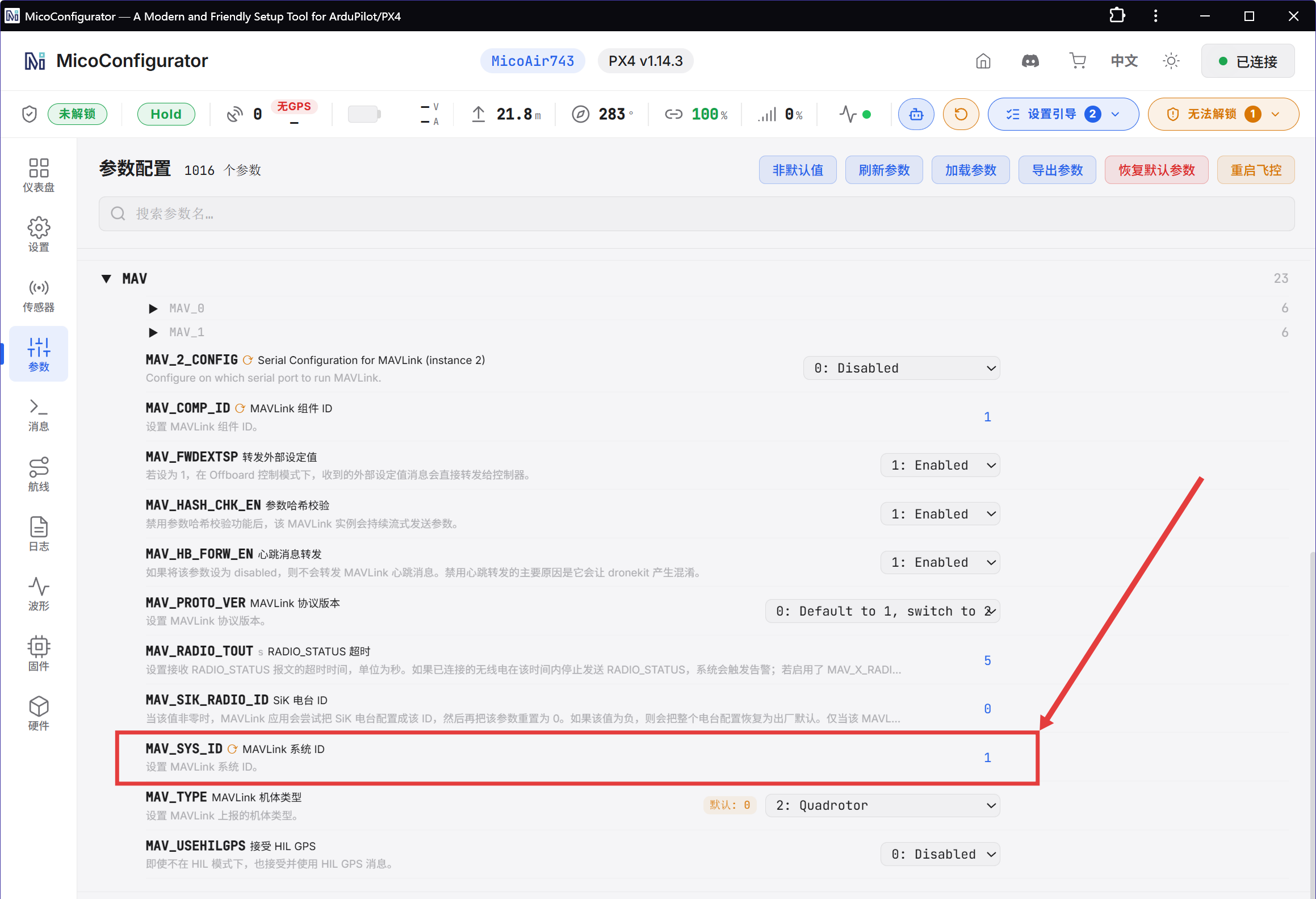Expand the 无法解锁 cannot-arm warnings dropdown
1316x899 pixels.
point(1223,114)
